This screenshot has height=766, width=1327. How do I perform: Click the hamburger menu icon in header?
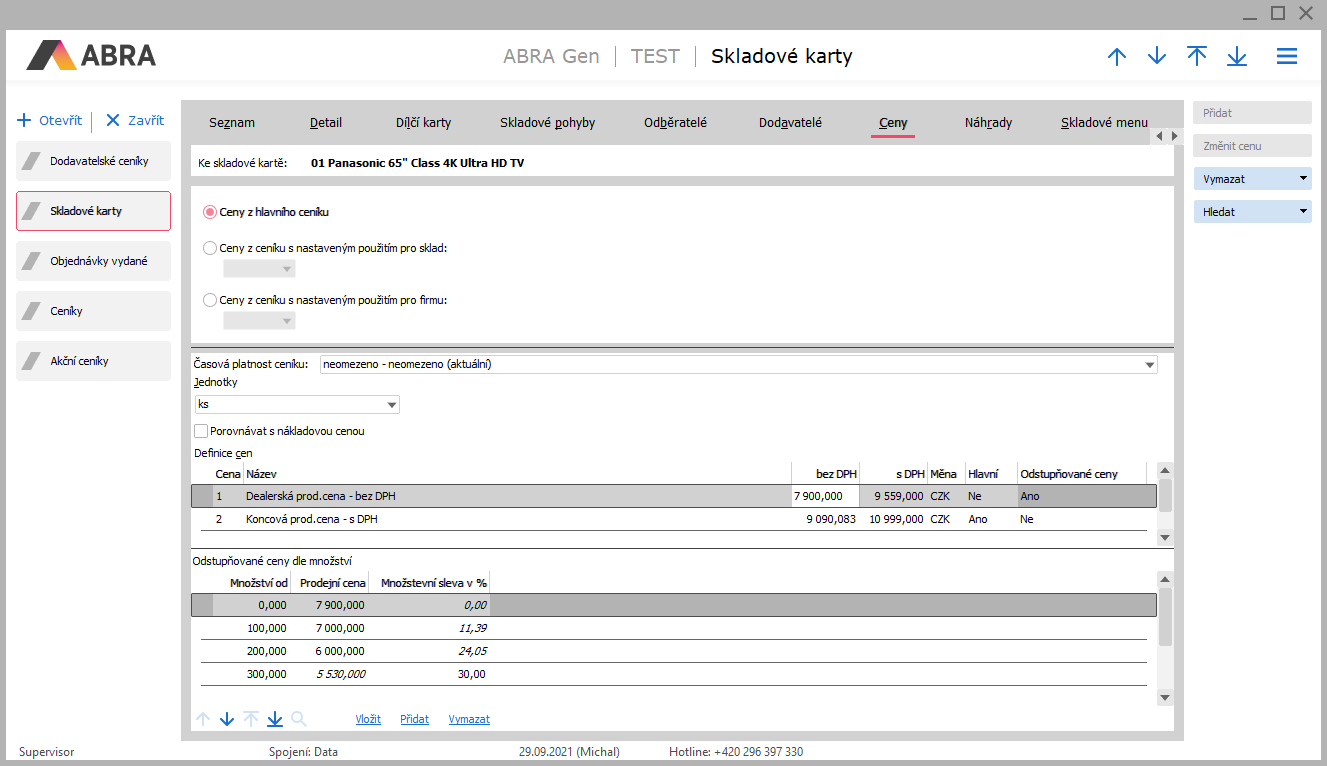point(1287,57)
